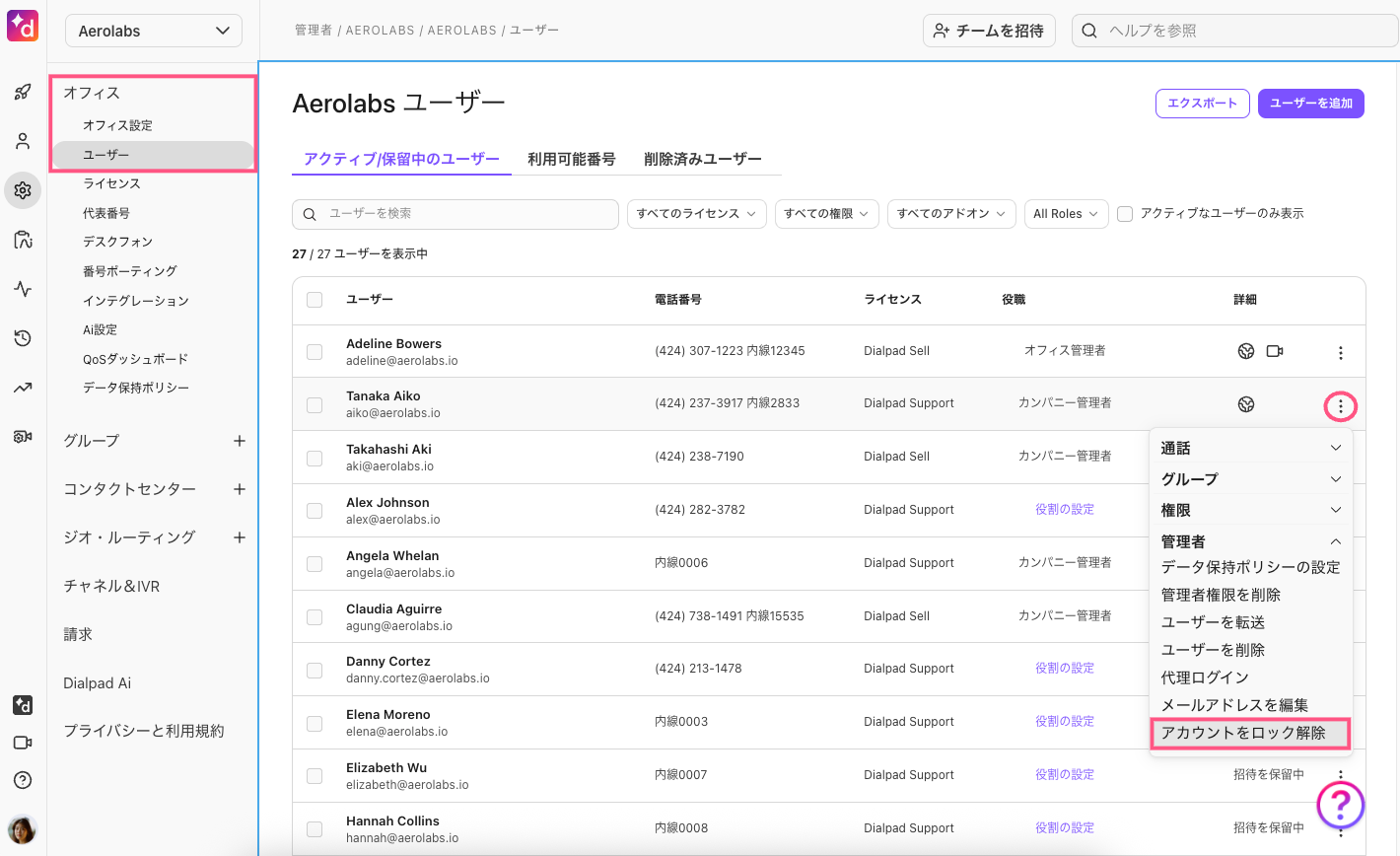
Task: Check the box for Claudia Aguirre
Action: click(315, 617)
